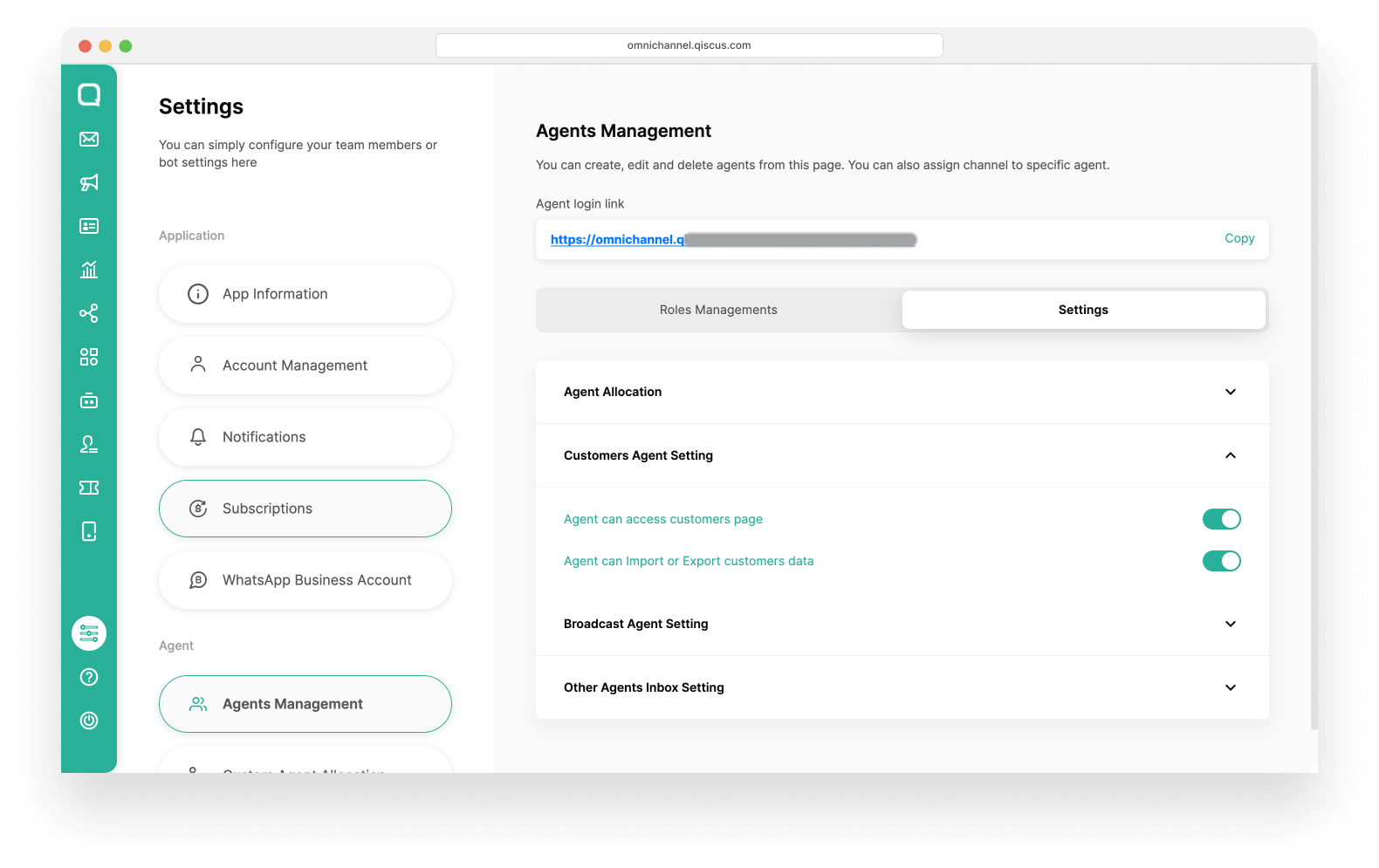
Task: Open the inbox envelope icon
Action: point(89,139)
